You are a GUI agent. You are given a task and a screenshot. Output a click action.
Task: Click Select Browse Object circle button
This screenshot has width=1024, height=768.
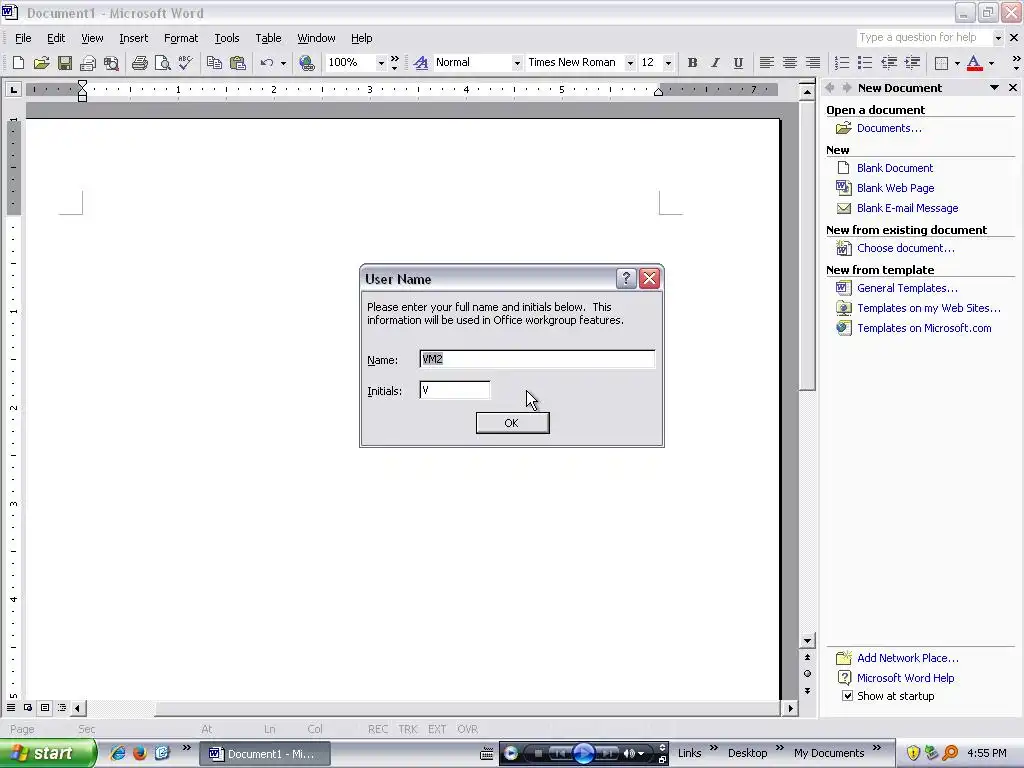[807, 674]
